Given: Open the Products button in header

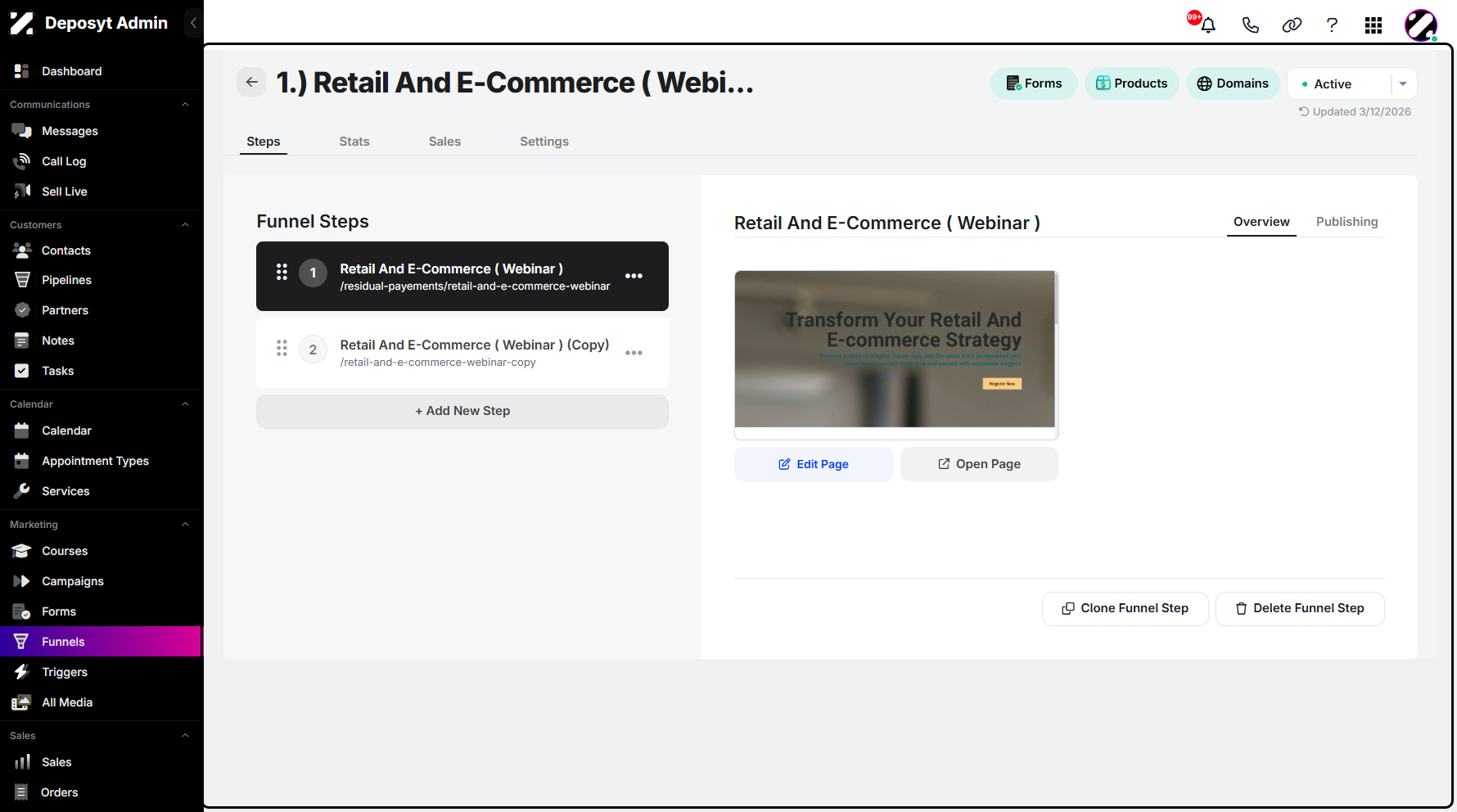Looking at the screenshot, I should (1132, 83).
